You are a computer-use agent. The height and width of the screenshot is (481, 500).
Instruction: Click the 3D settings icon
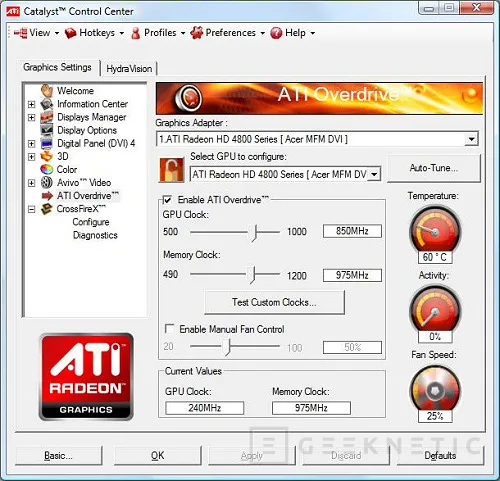coord(47,156)
